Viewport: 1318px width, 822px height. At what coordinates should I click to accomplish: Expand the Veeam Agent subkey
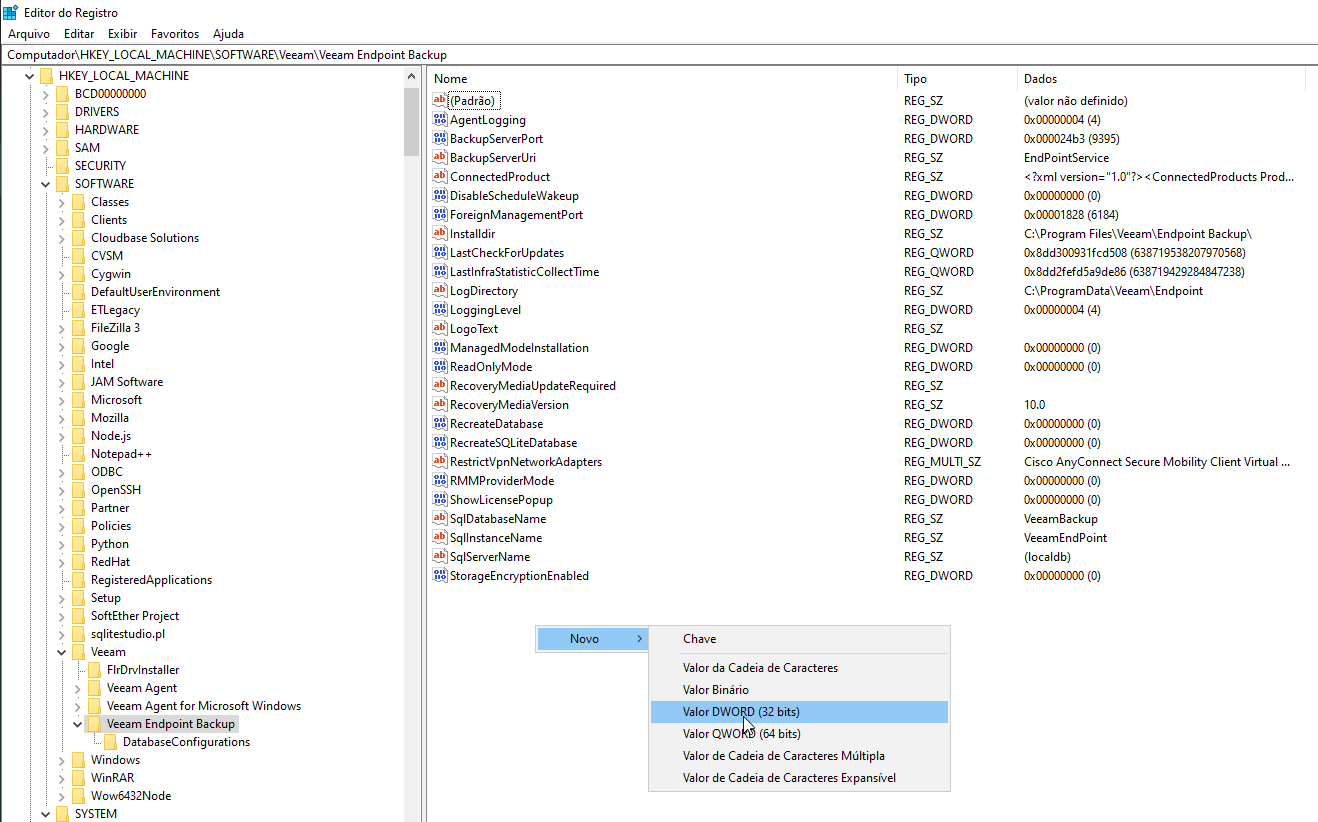78,688
